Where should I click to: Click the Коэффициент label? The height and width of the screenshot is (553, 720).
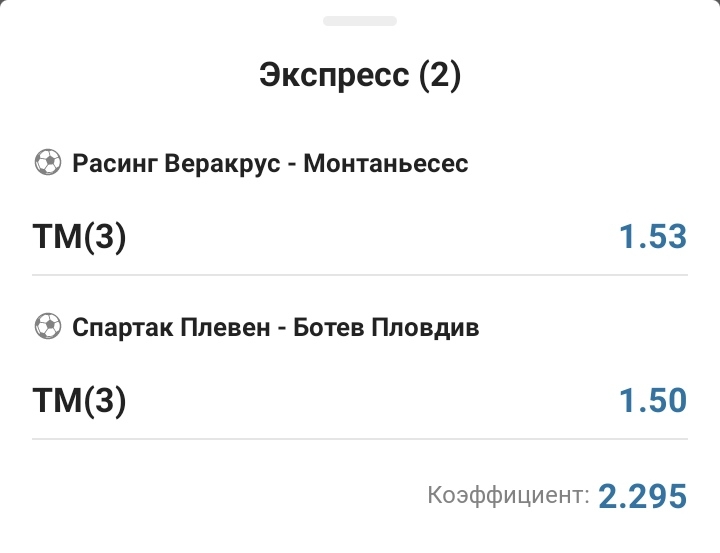(x=508, y=495)
